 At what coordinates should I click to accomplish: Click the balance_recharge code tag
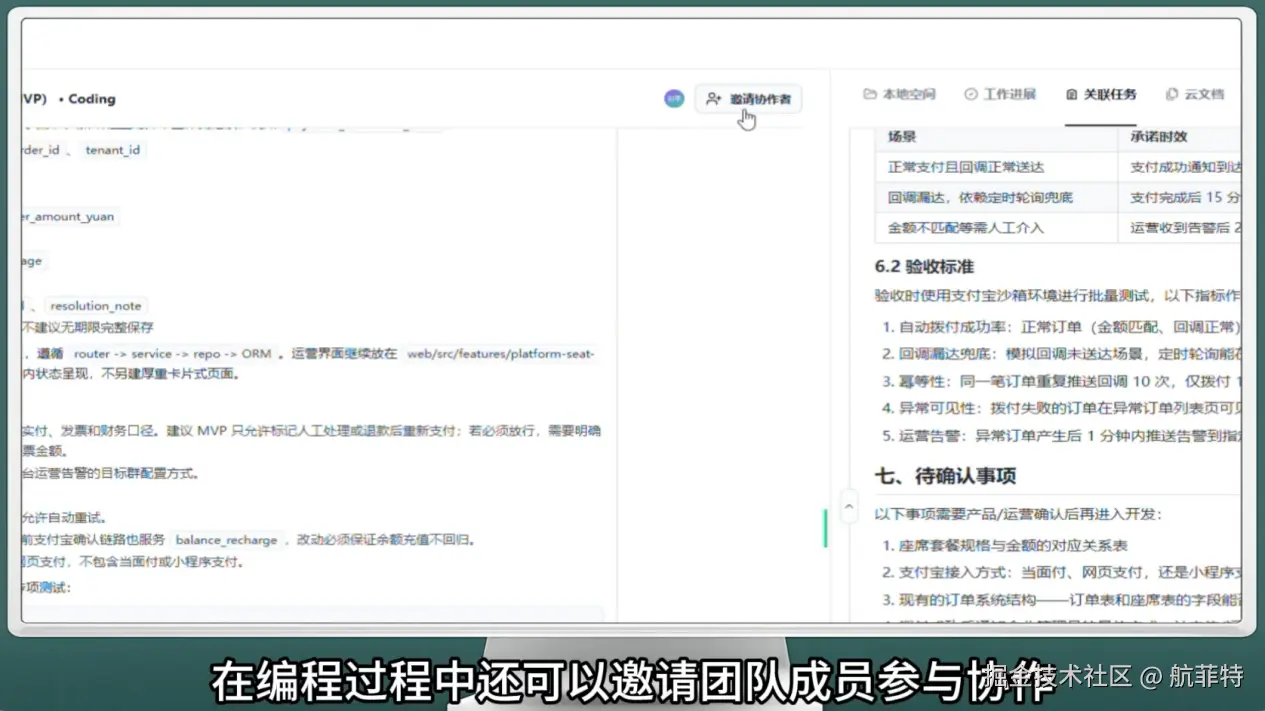[x=226, y=540]
